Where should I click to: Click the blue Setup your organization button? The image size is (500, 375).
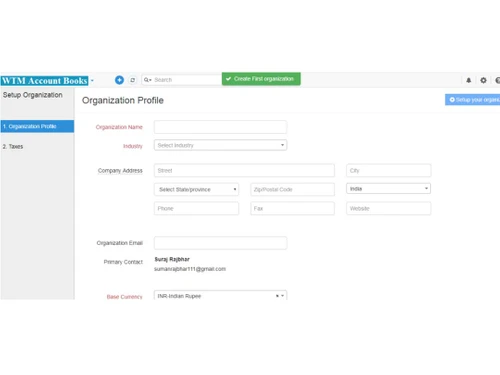(x=472, y=100)
